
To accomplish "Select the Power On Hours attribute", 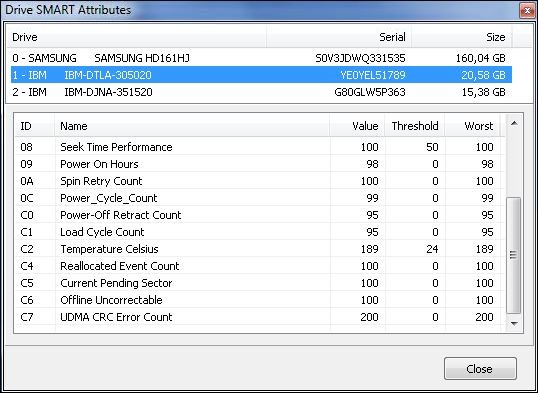I will 260,164.
